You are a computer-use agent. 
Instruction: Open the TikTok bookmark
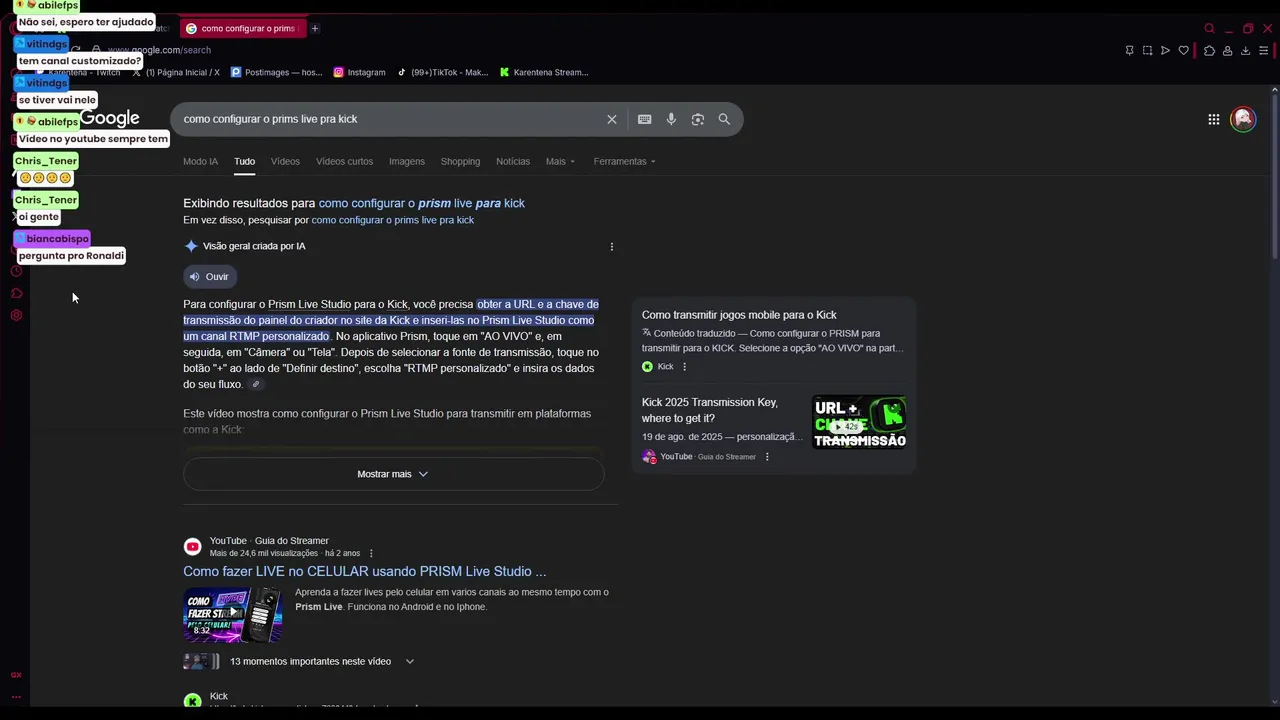point(442,72)
